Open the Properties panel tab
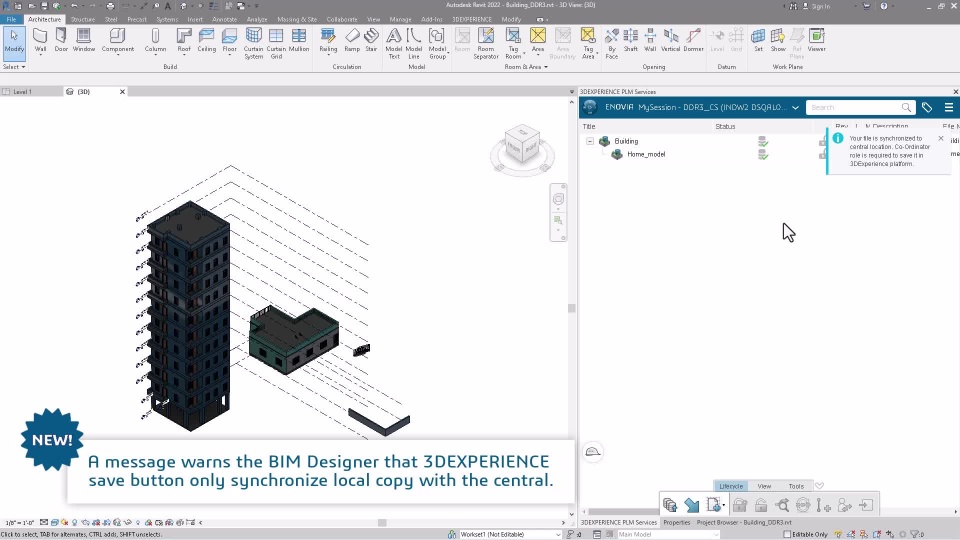Image resolution: width=960 pixels, height=540 pixels. [677, 522]
